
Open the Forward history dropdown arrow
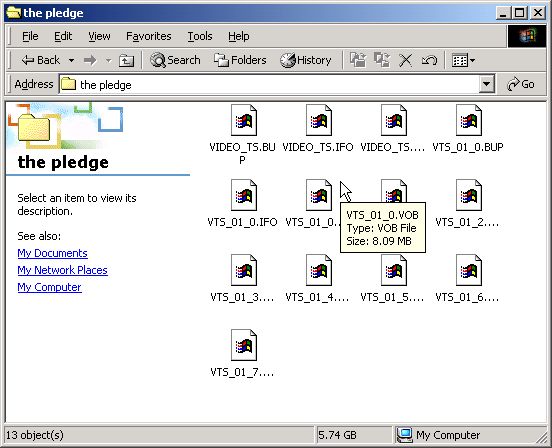click(108, 61)
